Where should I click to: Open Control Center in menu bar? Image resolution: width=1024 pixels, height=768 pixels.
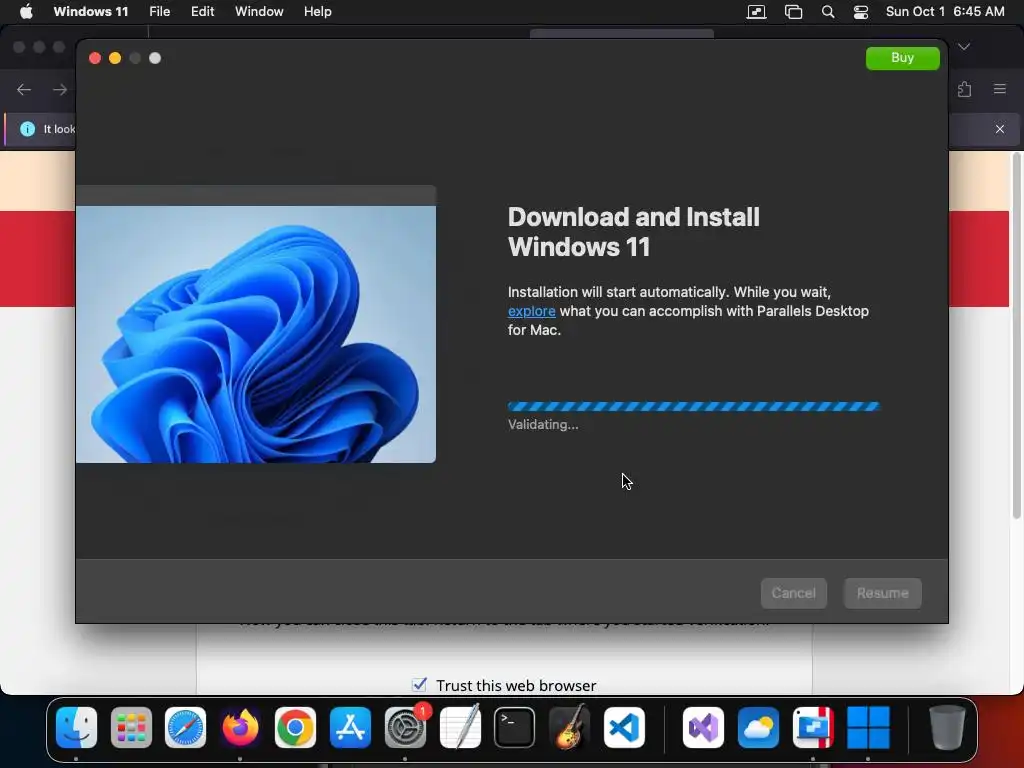coord(861,12)
